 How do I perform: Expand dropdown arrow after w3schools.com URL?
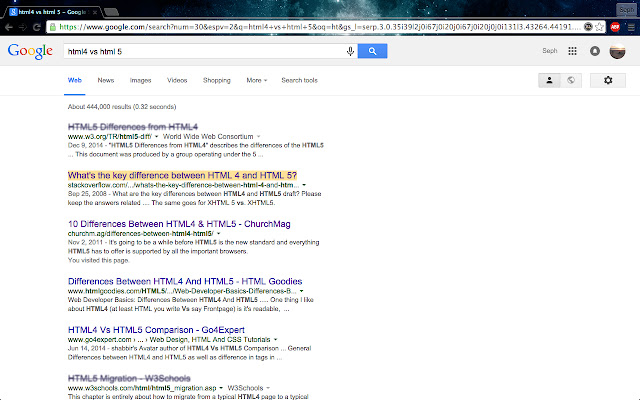coord(221,388)
